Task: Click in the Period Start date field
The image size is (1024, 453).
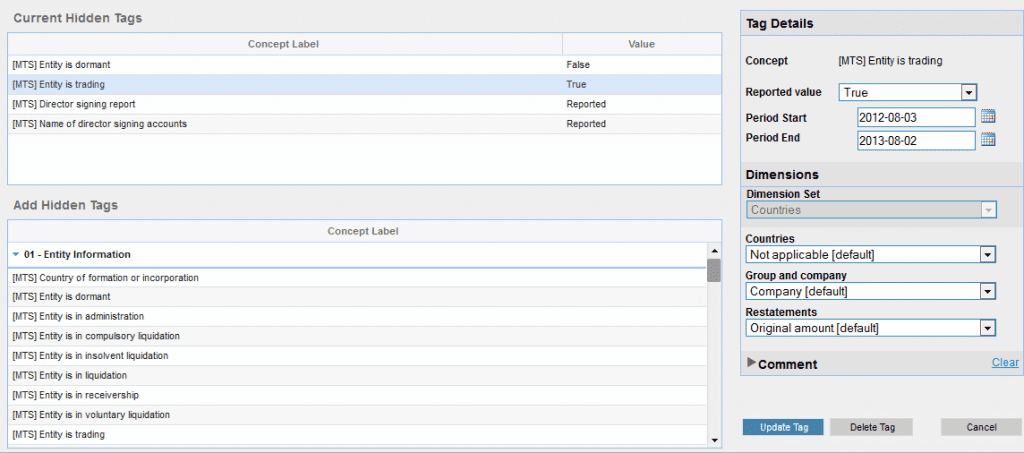Action: point(915,117)
